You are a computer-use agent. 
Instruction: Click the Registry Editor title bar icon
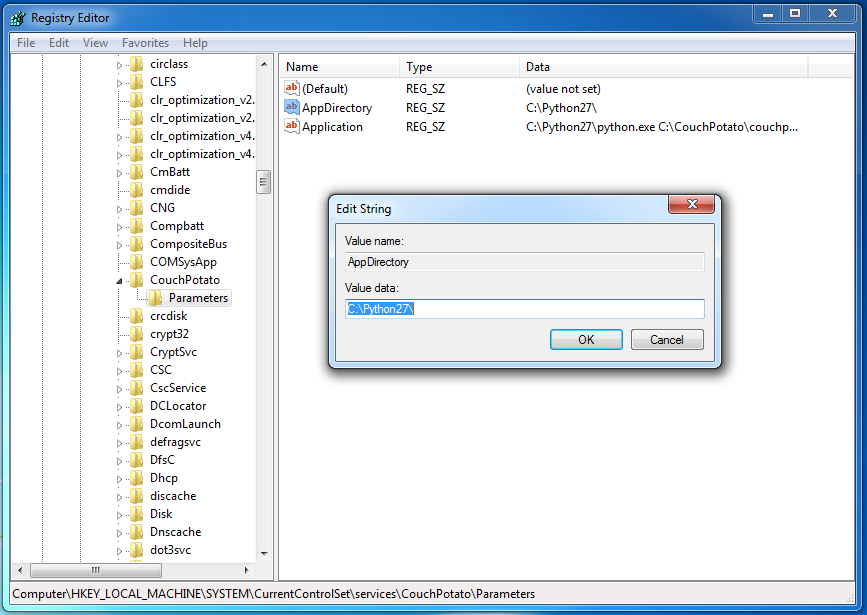tap(18, 18)
